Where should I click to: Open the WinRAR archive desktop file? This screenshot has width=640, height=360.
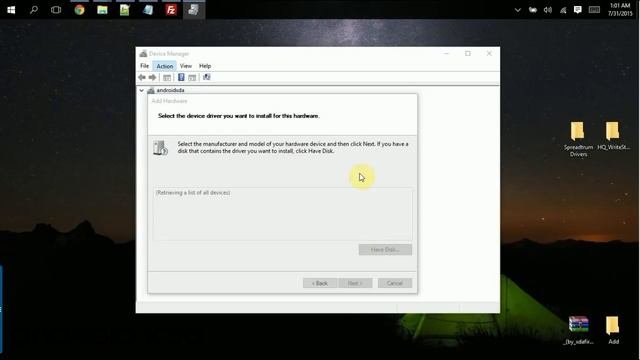point(578,330)
